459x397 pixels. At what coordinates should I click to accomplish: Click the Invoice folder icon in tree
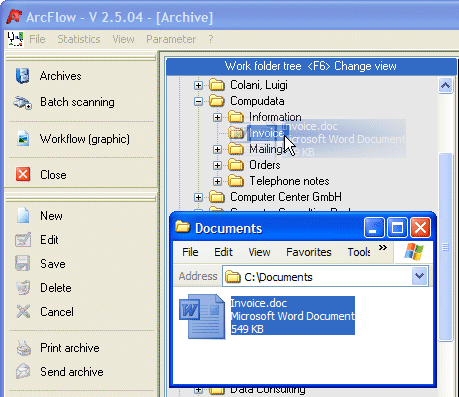click(236, 133)
